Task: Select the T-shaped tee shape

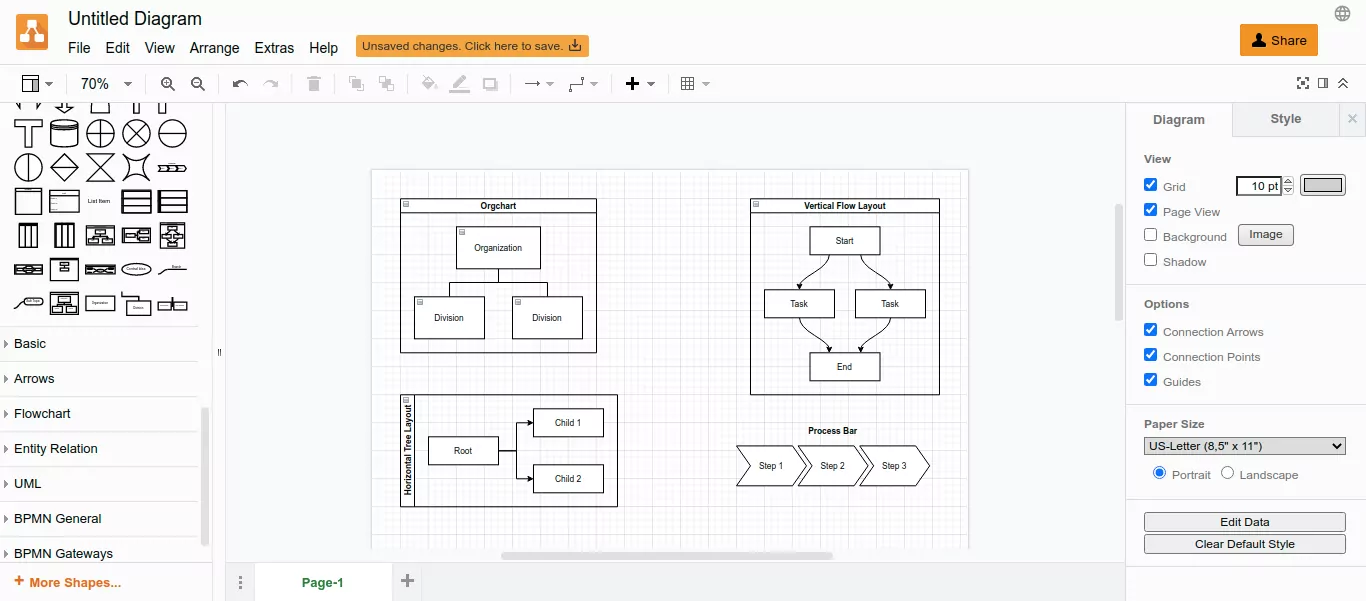Action: [x=28, y=133]
